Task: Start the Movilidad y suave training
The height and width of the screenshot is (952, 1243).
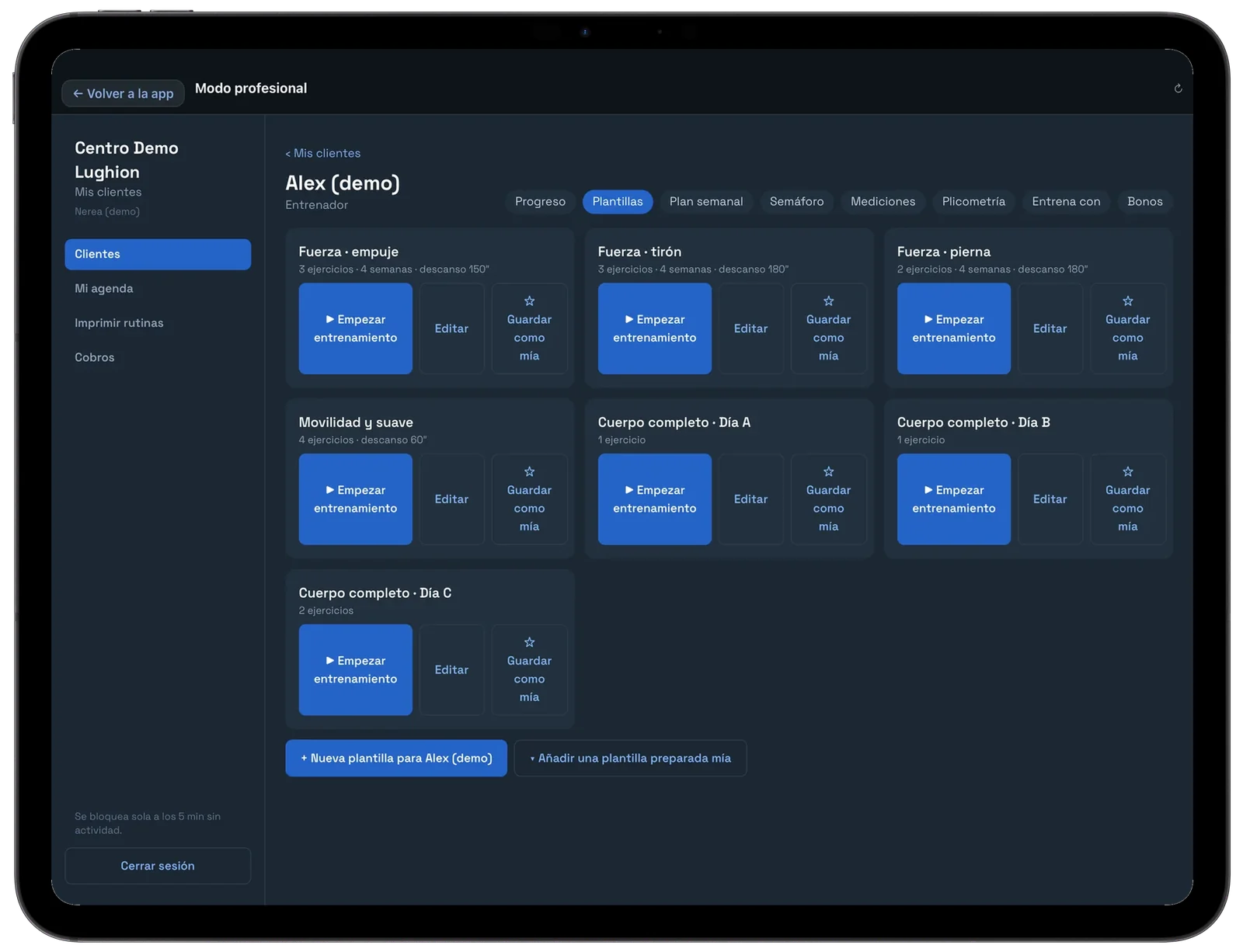Action: pos(356,499)
